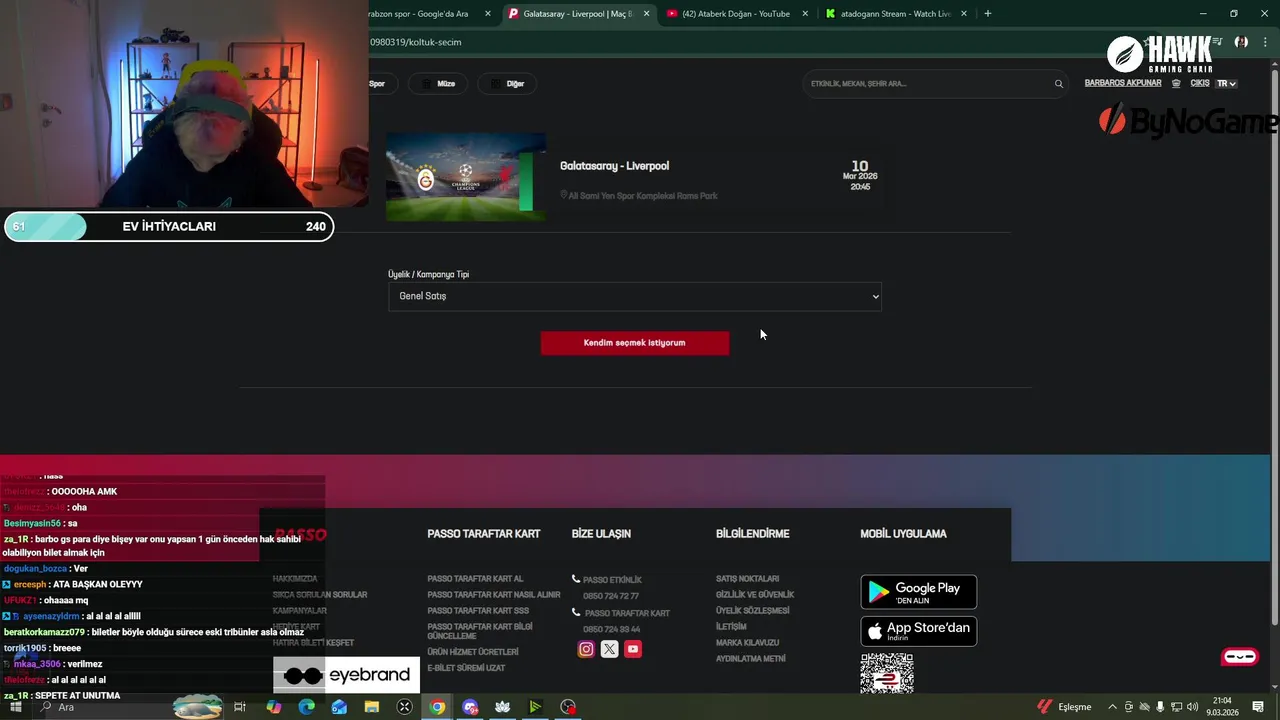The width and height of the screenshot is (1280, 720).
Task: Switch to the Ataberk Doğan YouTube tab
Action: [737, 14]
